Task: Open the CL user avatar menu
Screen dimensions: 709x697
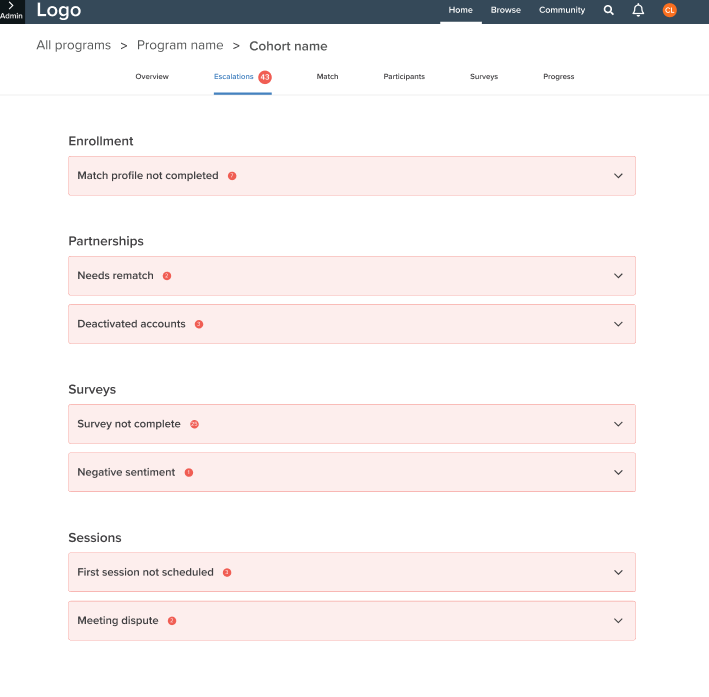Action: (669, 10)
